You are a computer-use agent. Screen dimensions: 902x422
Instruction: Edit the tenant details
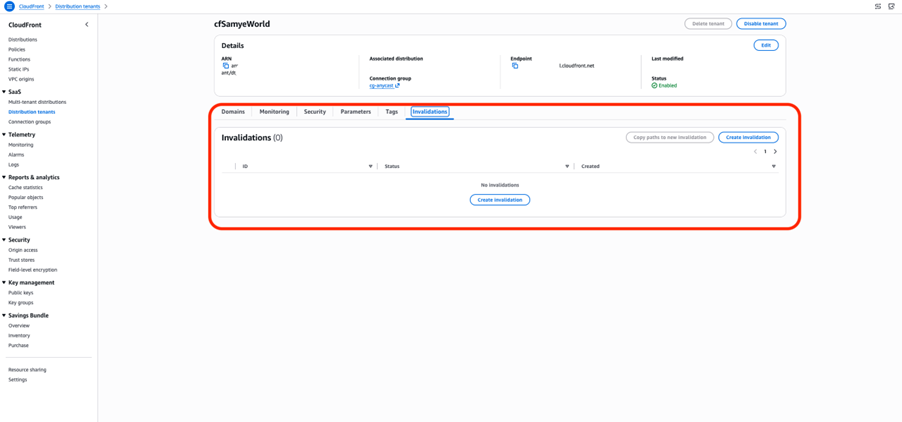765,45
